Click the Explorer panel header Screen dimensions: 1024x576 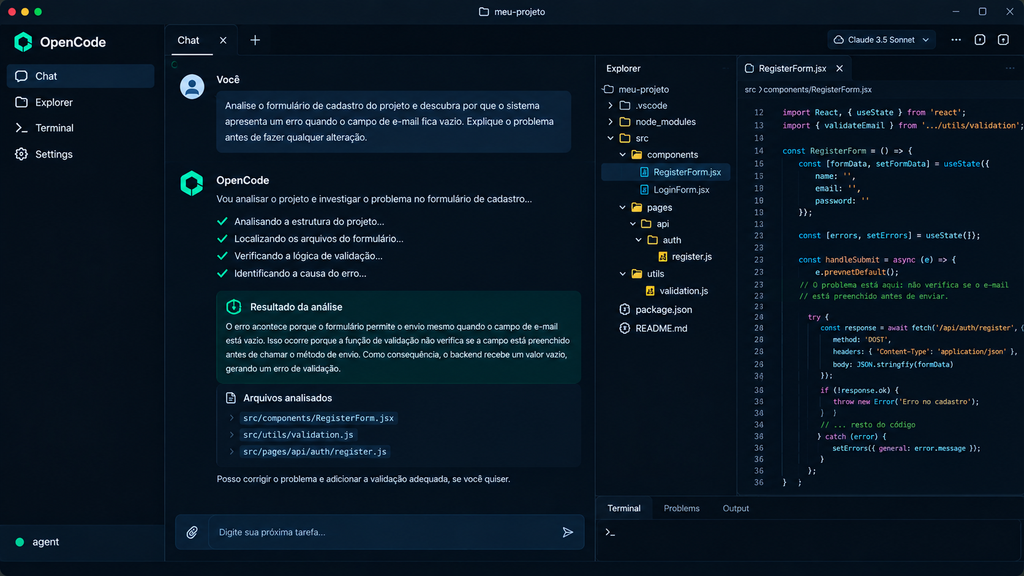623,69
